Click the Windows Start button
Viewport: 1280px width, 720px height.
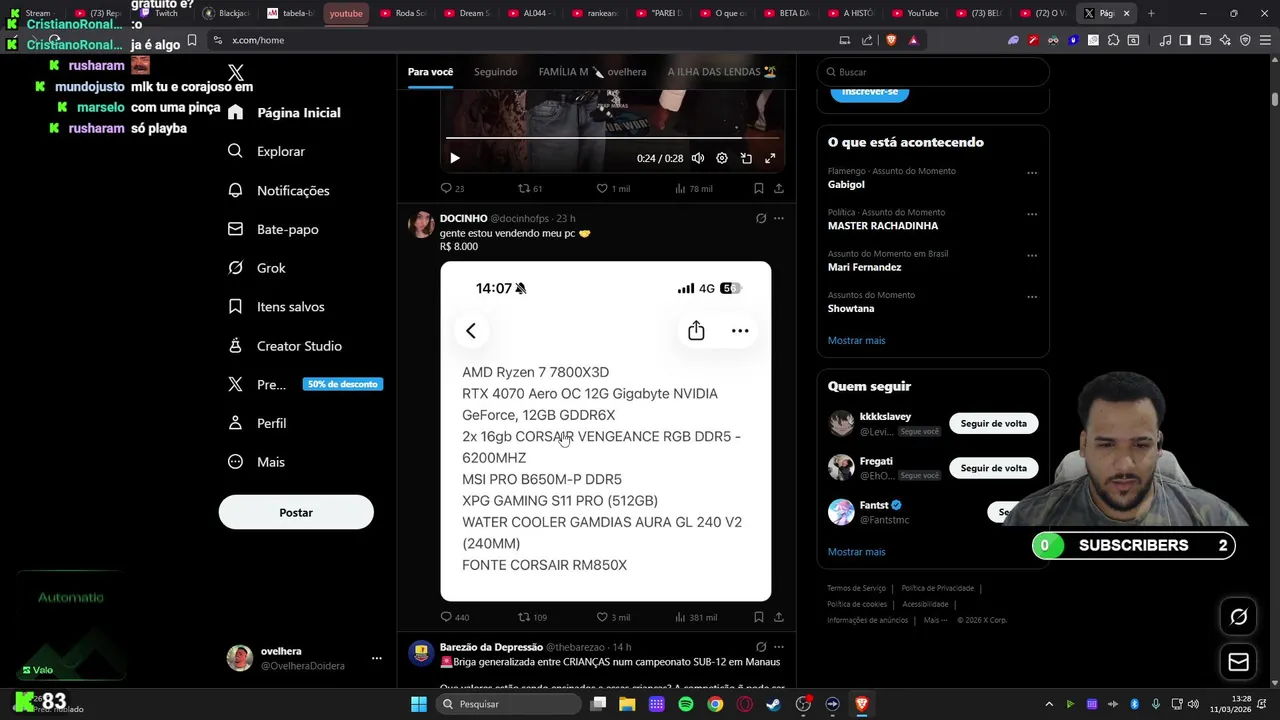point(419,704)
